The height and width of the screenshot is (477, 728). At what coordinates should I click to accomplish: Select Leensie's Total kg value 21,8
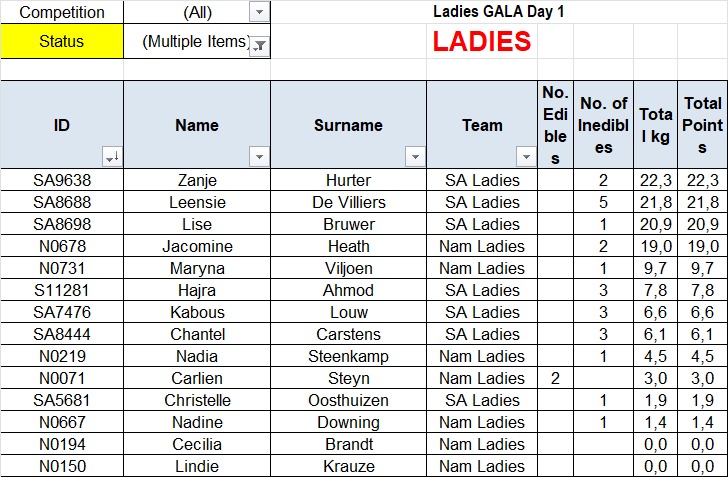click(656, 202)
